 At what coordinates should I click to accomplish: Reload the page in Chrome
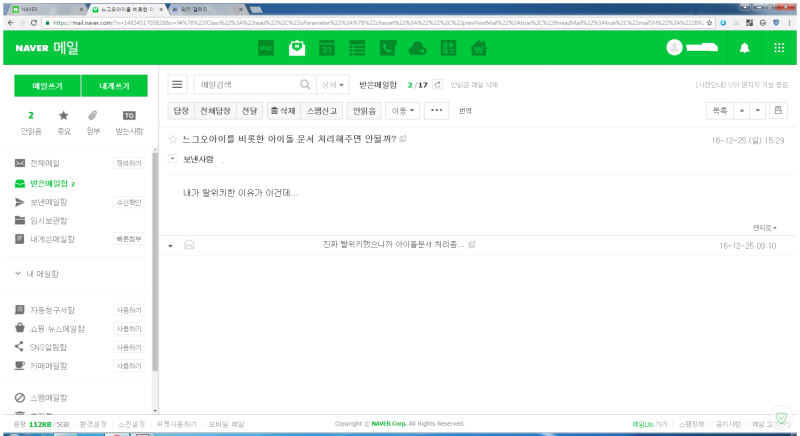34,23
